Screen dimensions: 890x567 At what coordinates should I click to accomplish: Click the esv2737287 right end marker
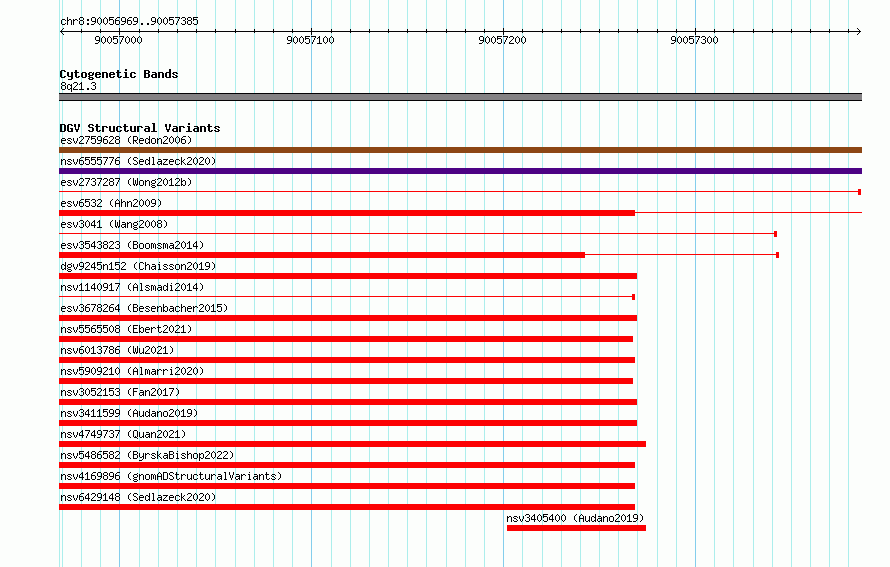click(x=860, y=192)
